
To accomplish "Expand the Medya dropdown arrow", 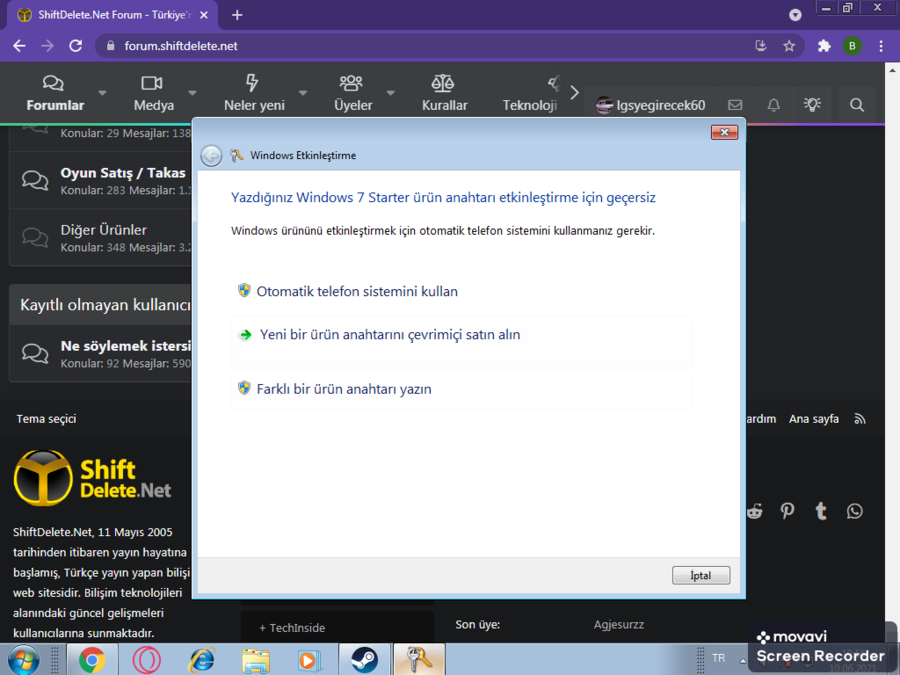I will click(192, 93).
